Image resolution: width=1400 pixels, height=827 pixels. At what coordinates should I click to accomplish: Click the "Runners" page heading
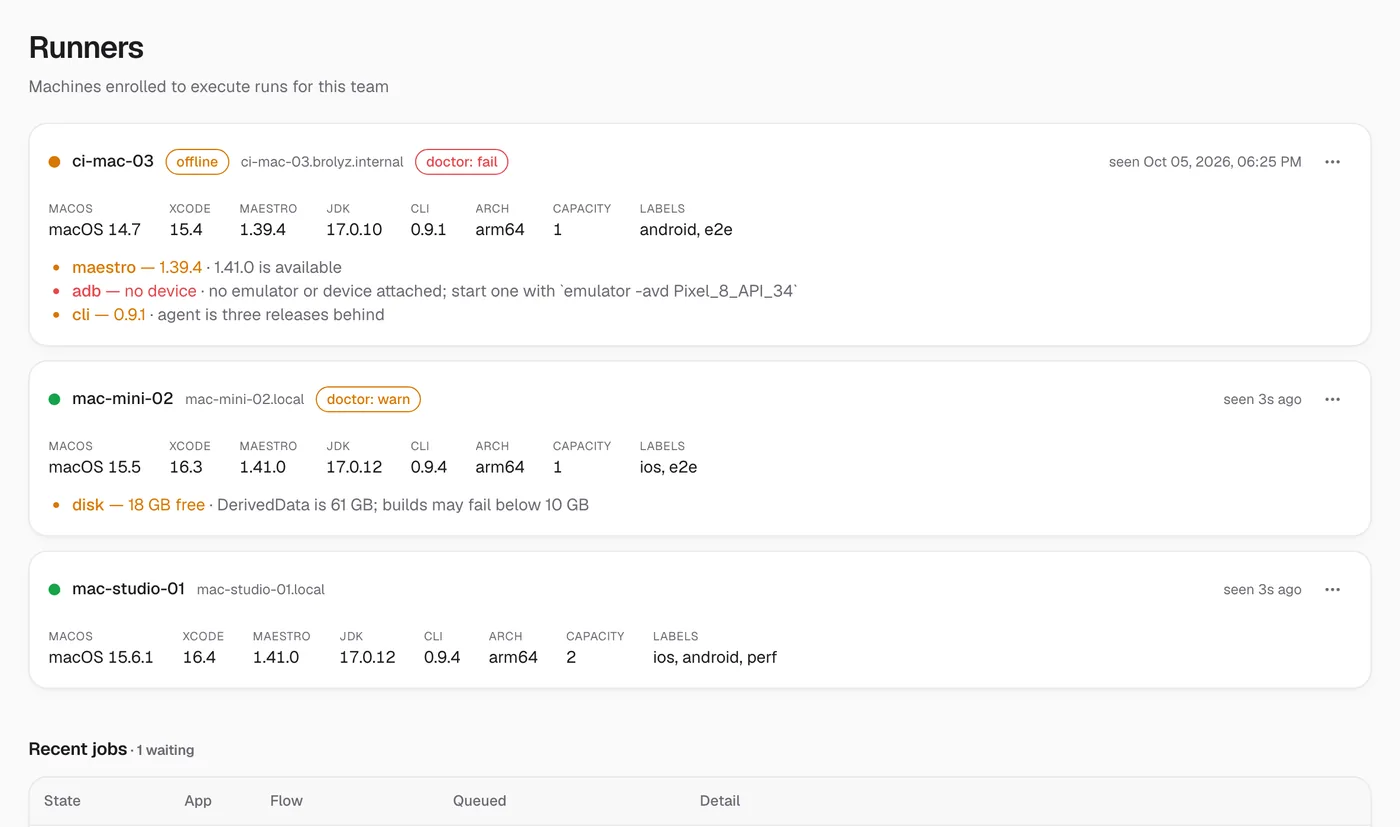(x=86, y=47)
